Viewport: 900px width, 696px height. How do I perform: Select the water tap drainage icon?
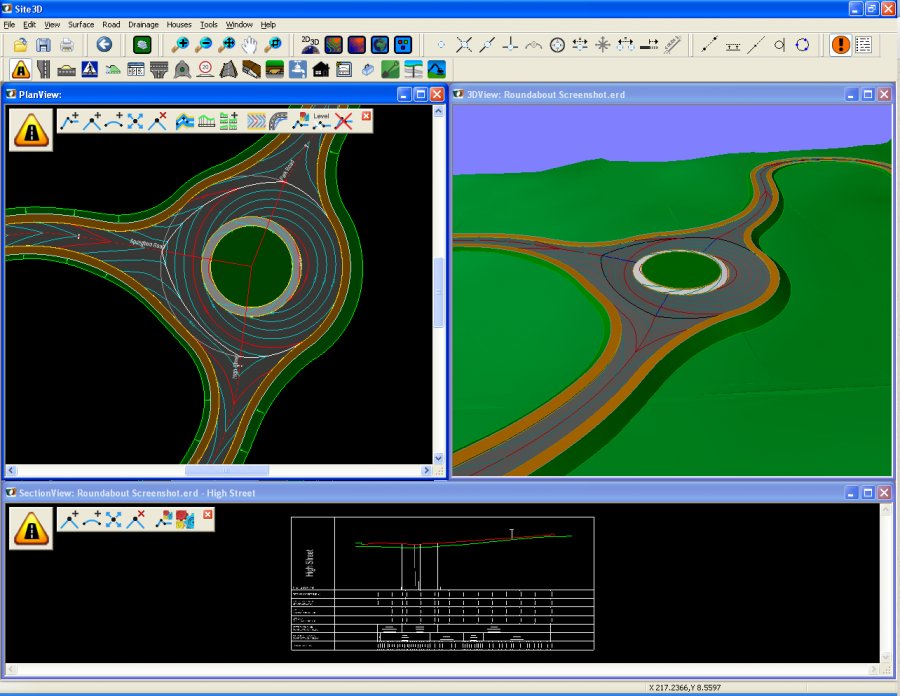(297, 69)
